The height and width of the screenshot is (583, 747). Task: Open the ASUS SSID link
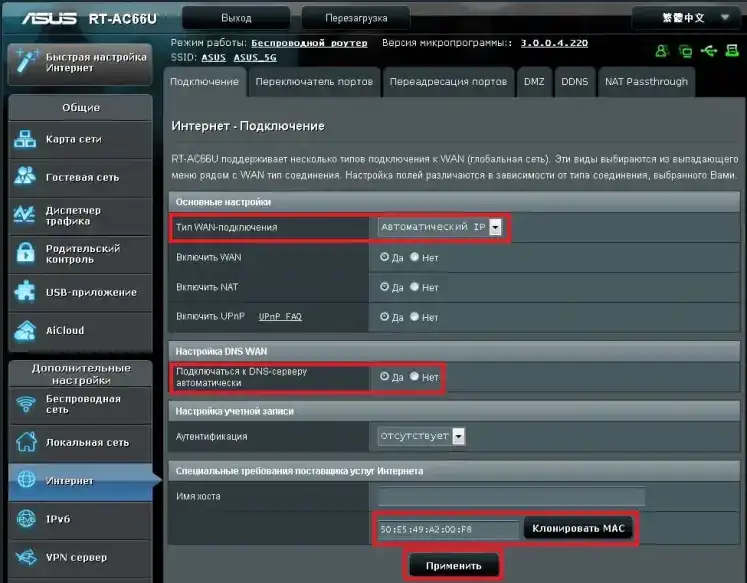click(x=213, y=58)
